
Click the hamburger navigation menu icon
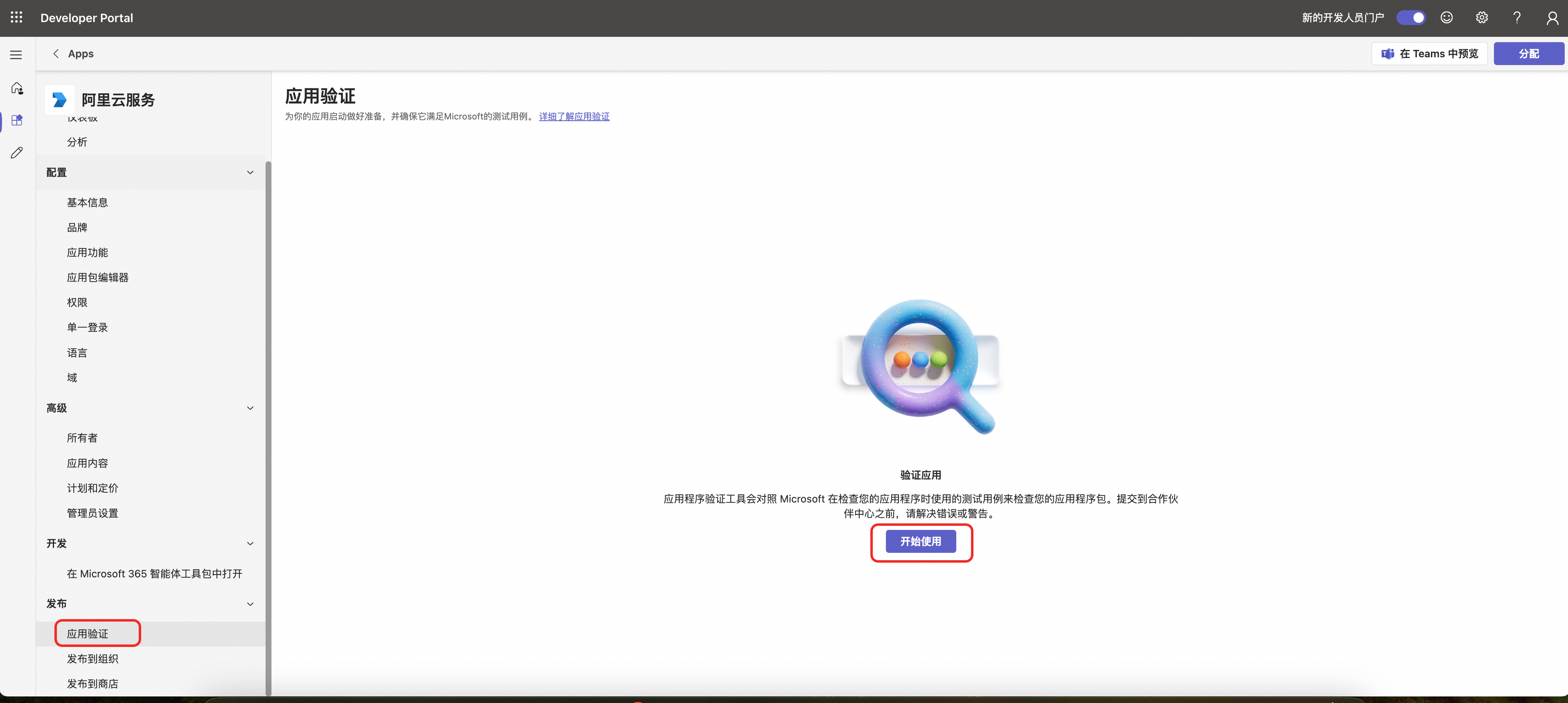[x=16, y=55]
